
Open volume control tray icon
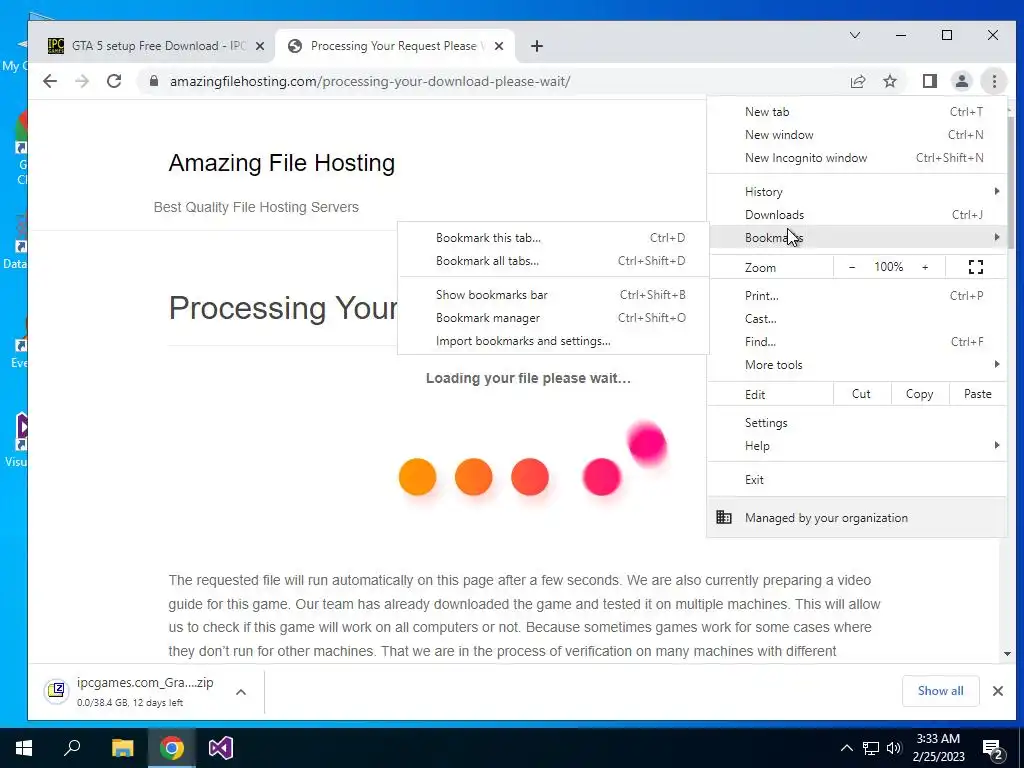tap(894, 748)
